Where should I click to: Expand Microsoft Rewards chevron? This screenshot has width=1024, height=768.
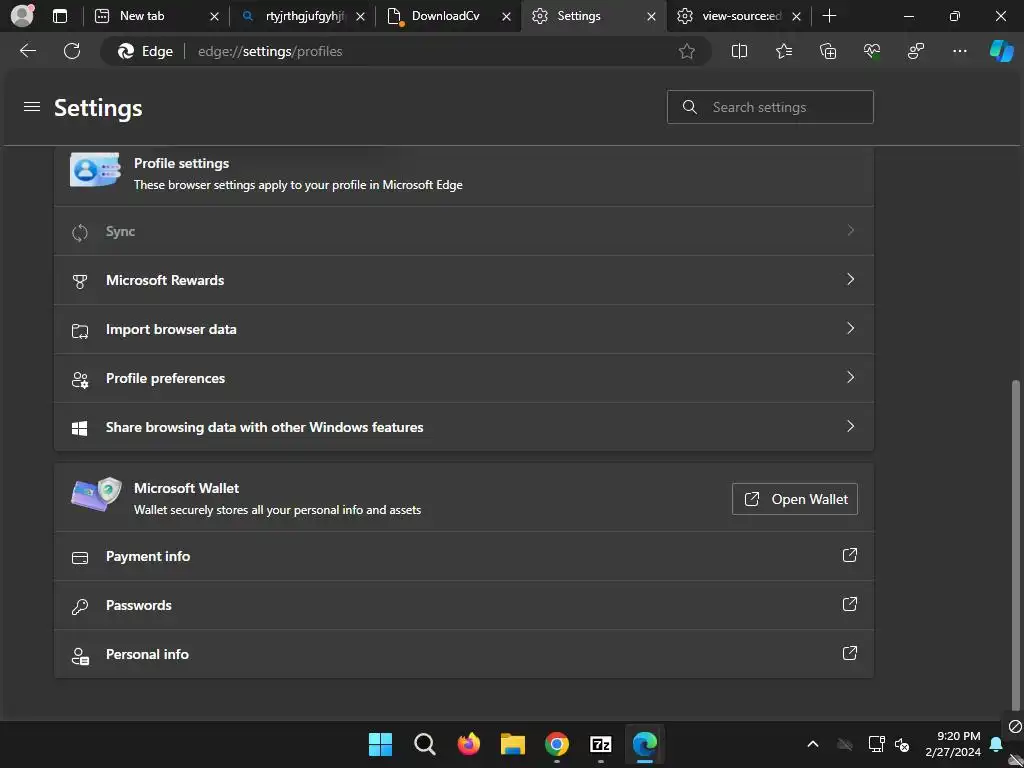850,280
